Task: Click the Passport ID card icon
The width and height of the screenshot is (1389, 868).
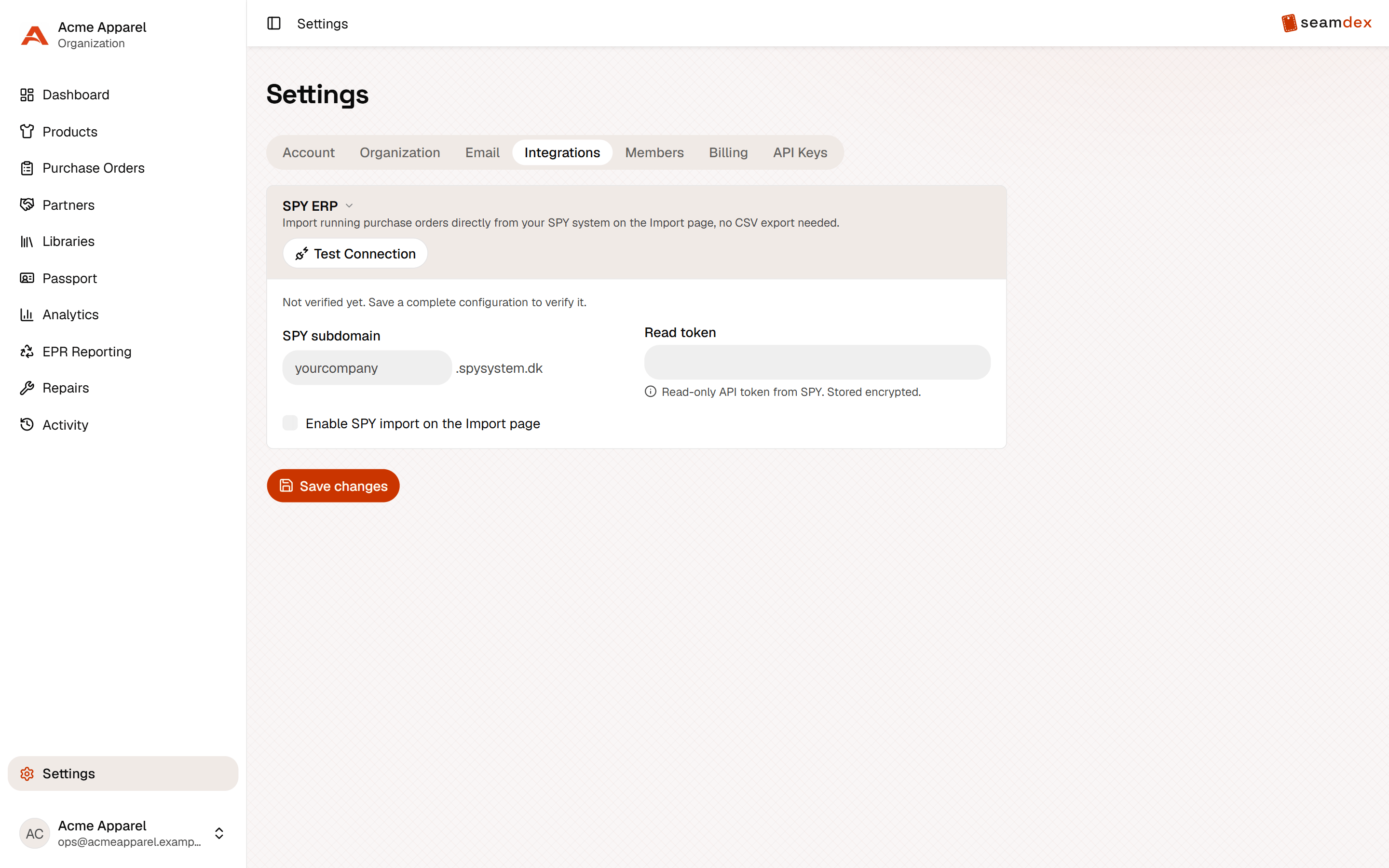Action: (x=27, y=278)
